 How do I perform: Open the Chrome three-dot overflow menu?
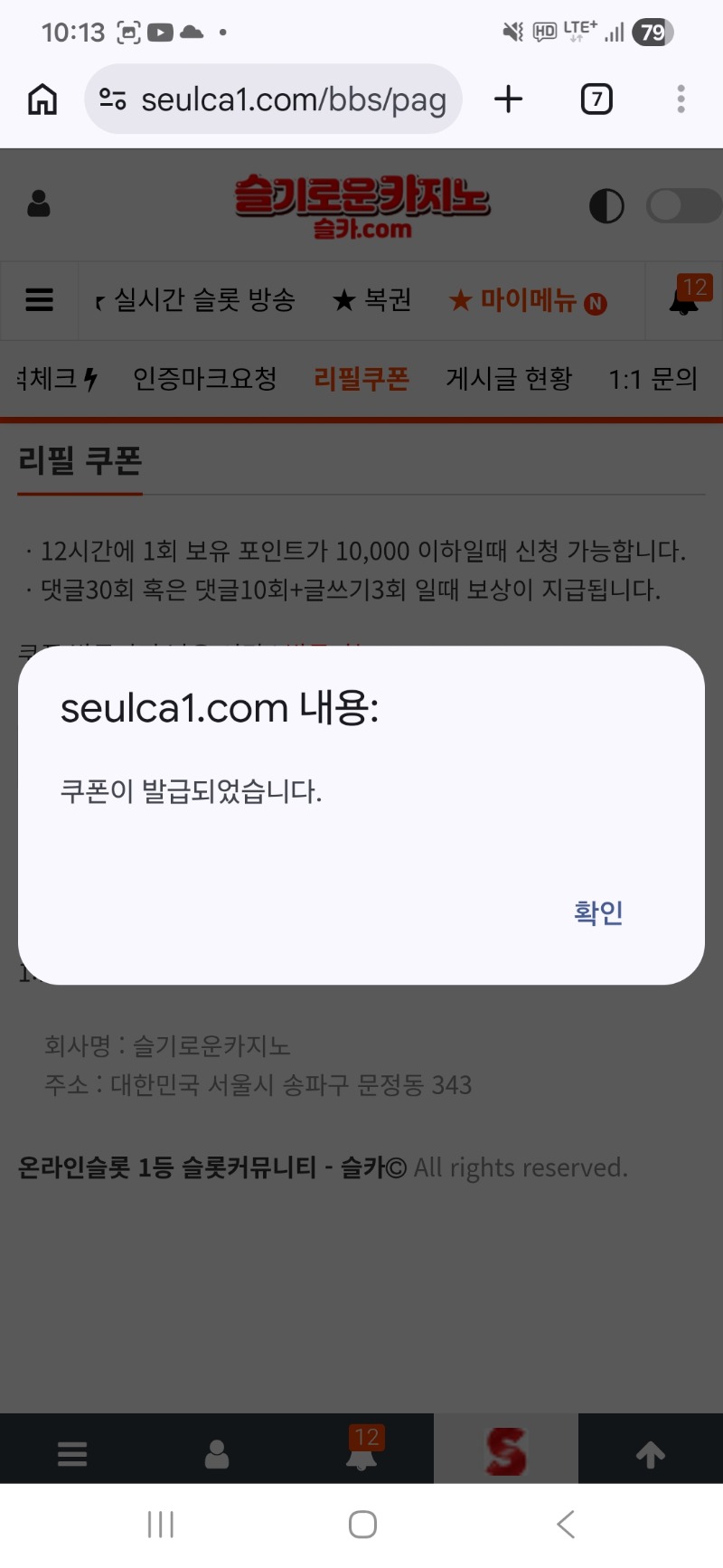click(681, 99)
